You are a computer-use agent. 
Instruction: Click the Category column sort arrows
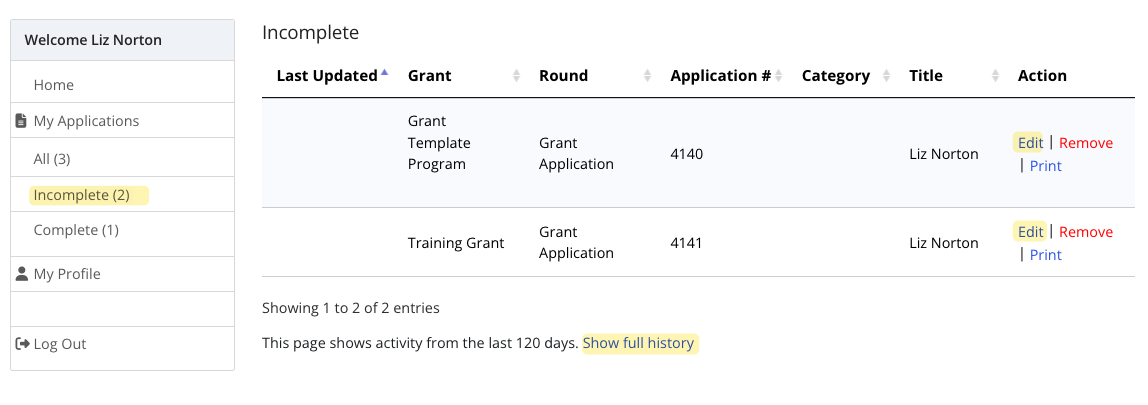(x=886, y=76)
